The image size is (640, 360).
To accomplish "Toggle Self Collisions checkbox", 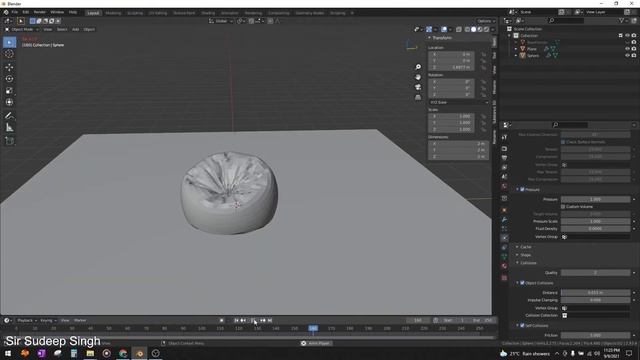I will (522, 326).
